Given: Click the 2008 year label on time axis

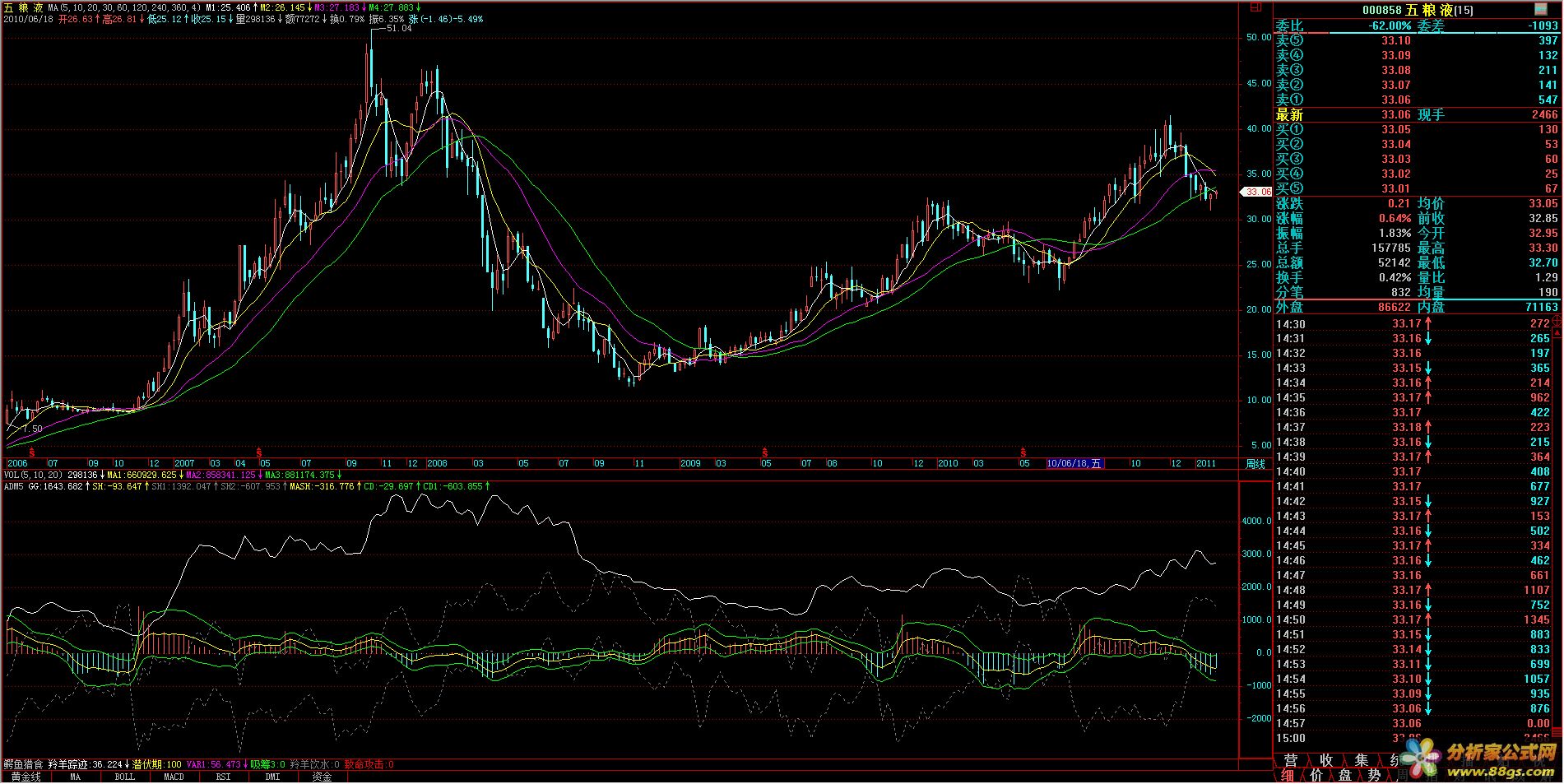Looking at the screenshot, I should (x=437, y=463).
